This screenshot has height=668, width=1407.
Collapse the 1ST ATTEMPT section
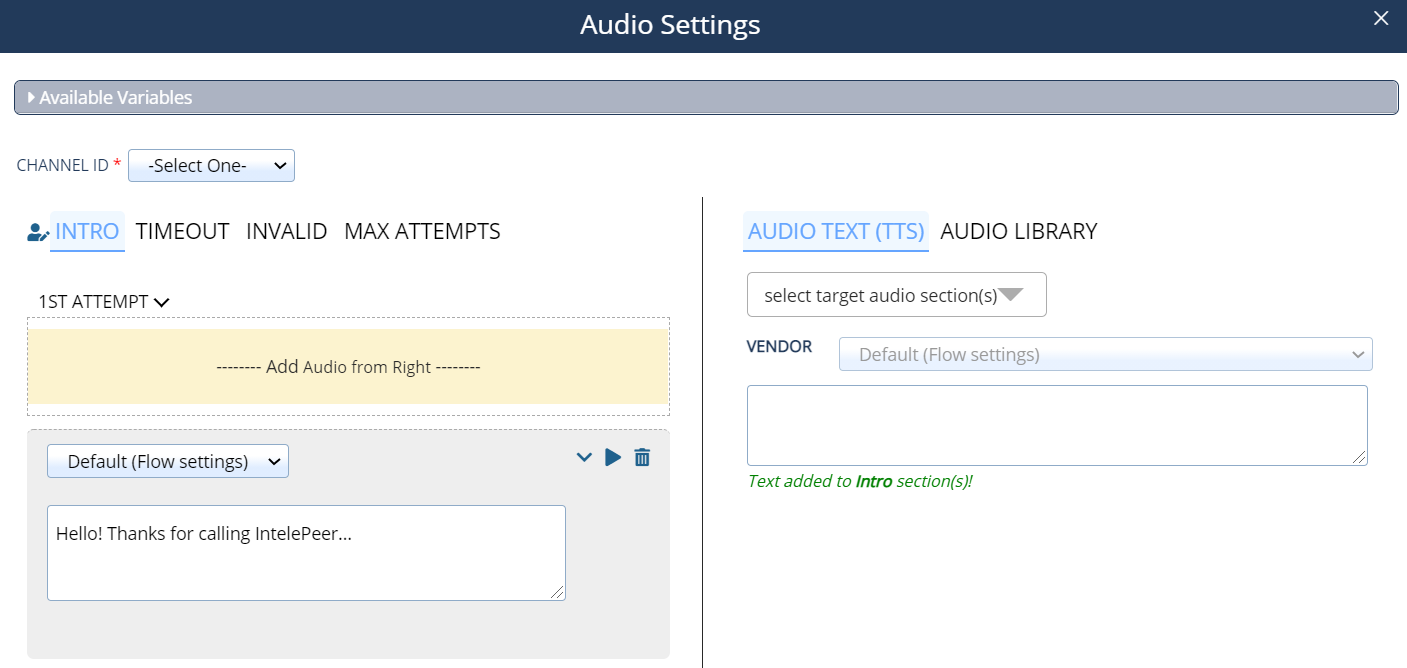click(104, 301)
